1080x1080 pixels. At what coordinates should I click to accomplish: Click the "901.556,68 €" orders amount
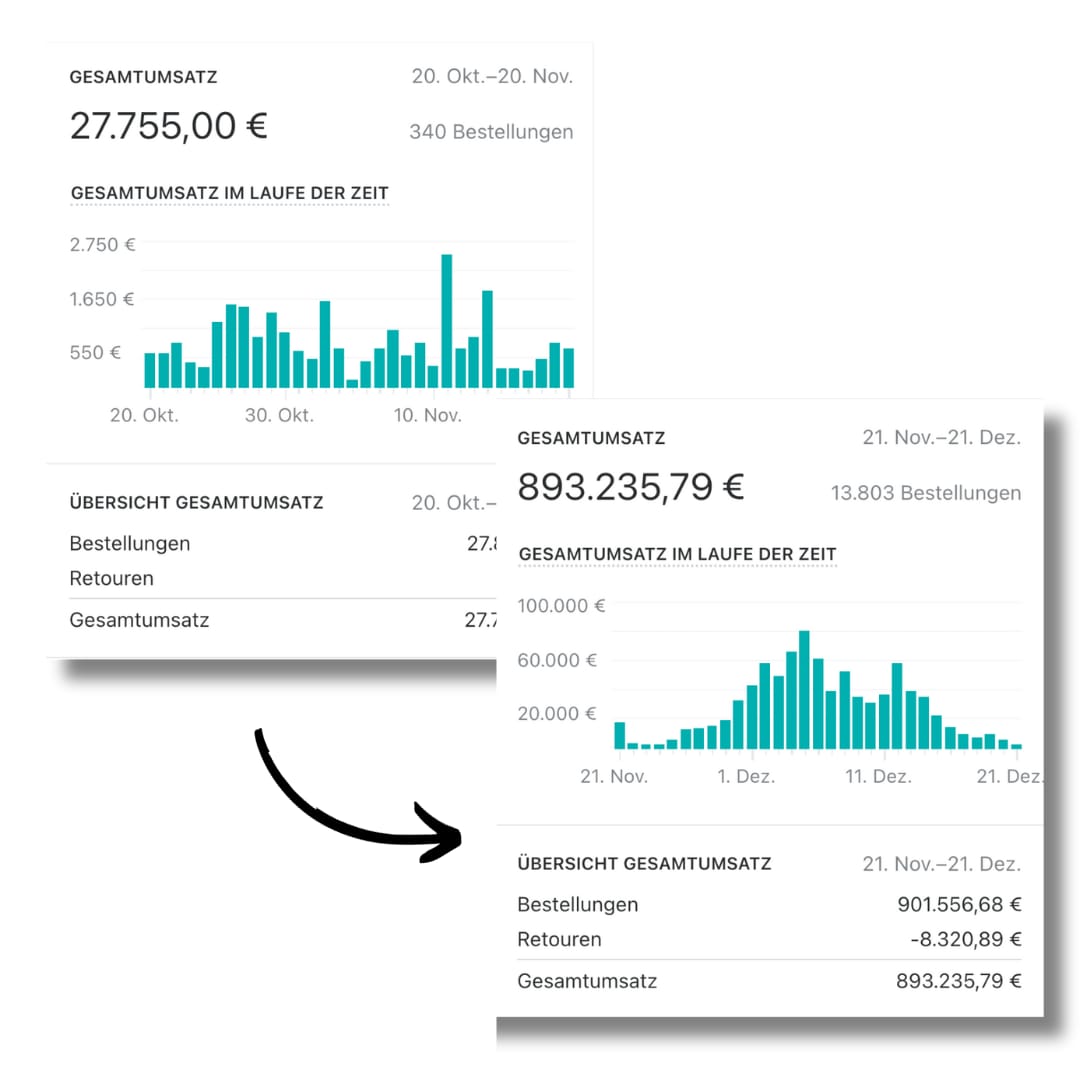click(x=959, y=904)
